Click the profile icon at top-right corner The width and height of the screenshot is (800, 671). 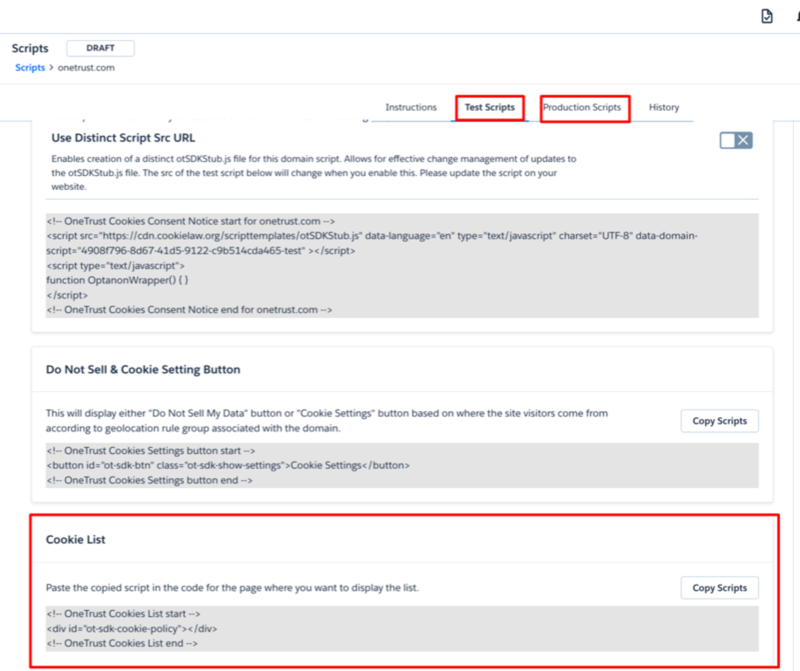(796, 15)
